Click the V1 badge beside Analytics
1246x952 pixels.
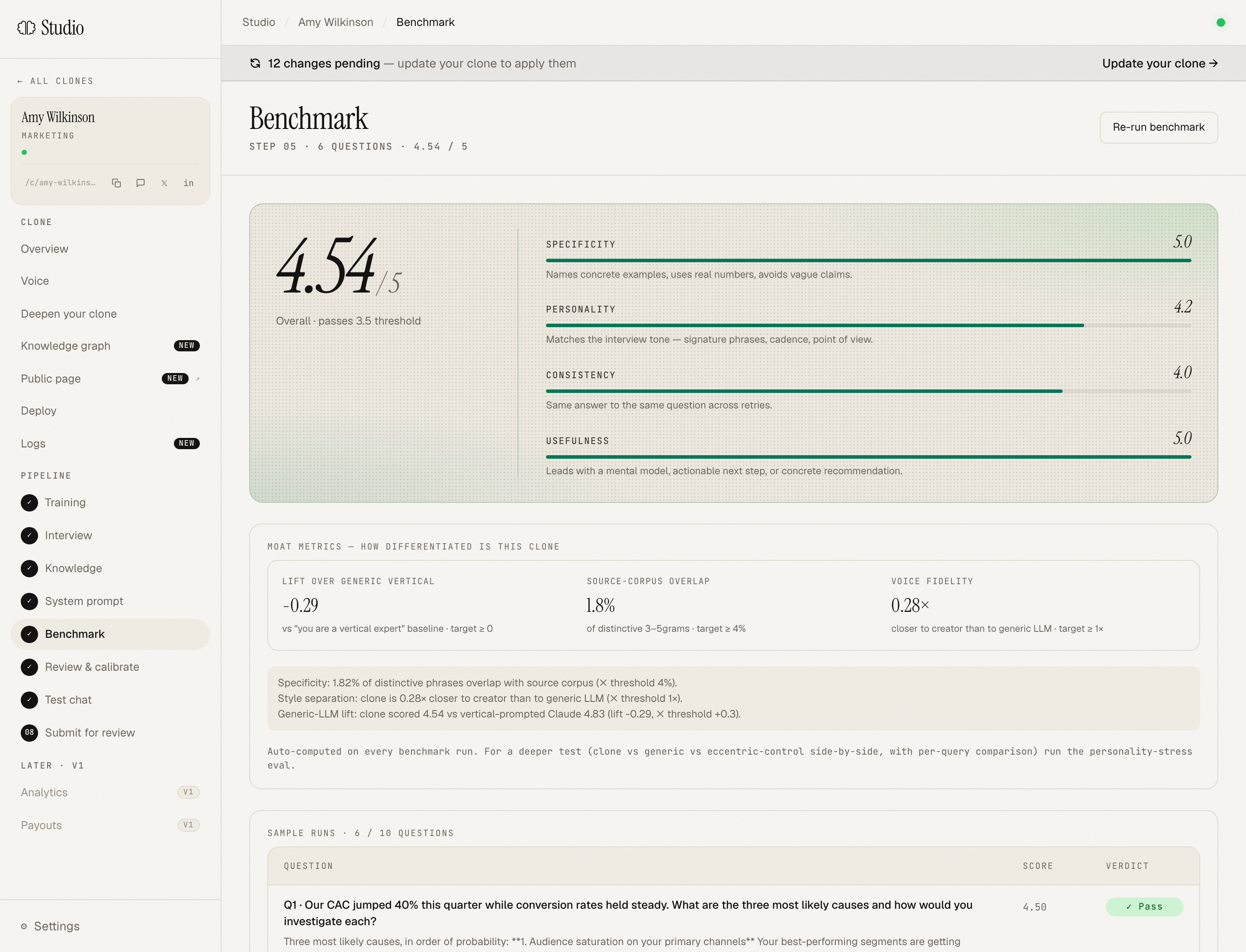point(188,792)
